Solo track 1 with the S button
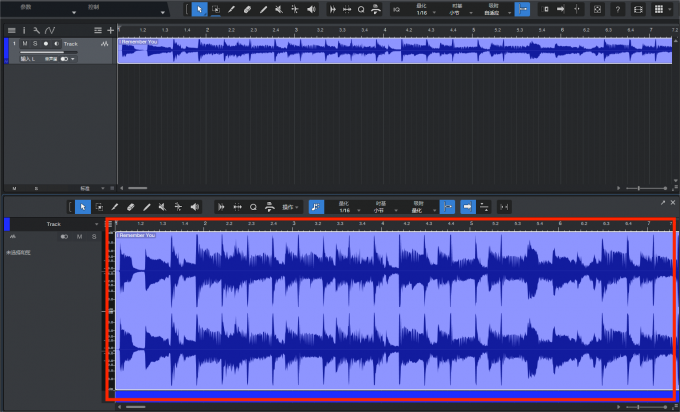Image resolution: width=680 pixels, height=412 pixels. click(x=35, y=45)
